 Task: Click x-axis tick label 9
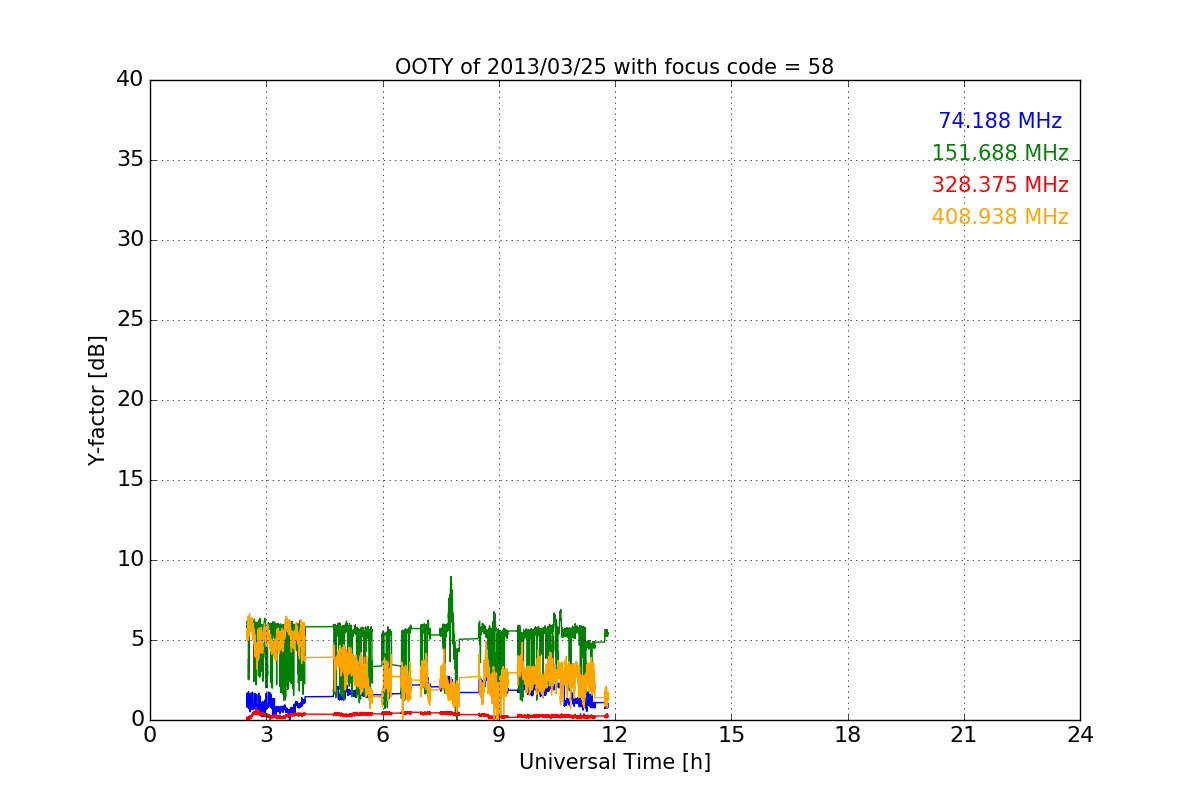pos(499,735)
